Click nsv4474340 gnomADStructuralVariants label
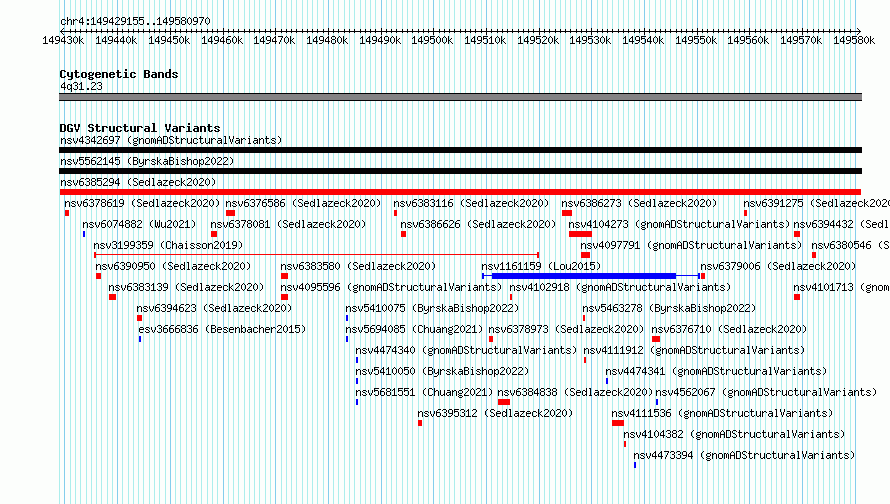 (466, 350)
